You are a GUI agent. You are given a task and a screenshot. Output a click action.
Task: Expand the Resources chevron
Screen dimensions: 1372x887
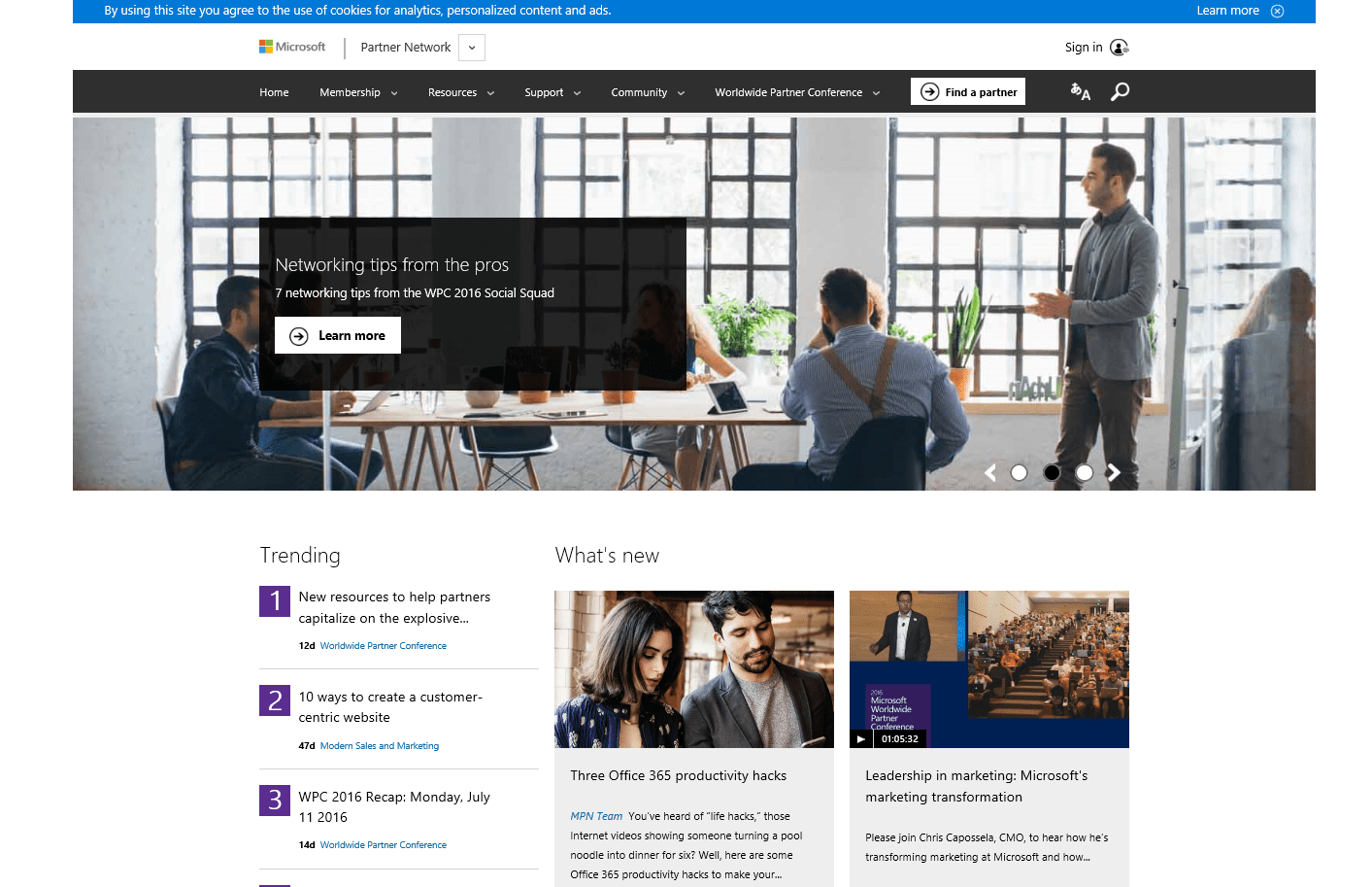[490, 93]
